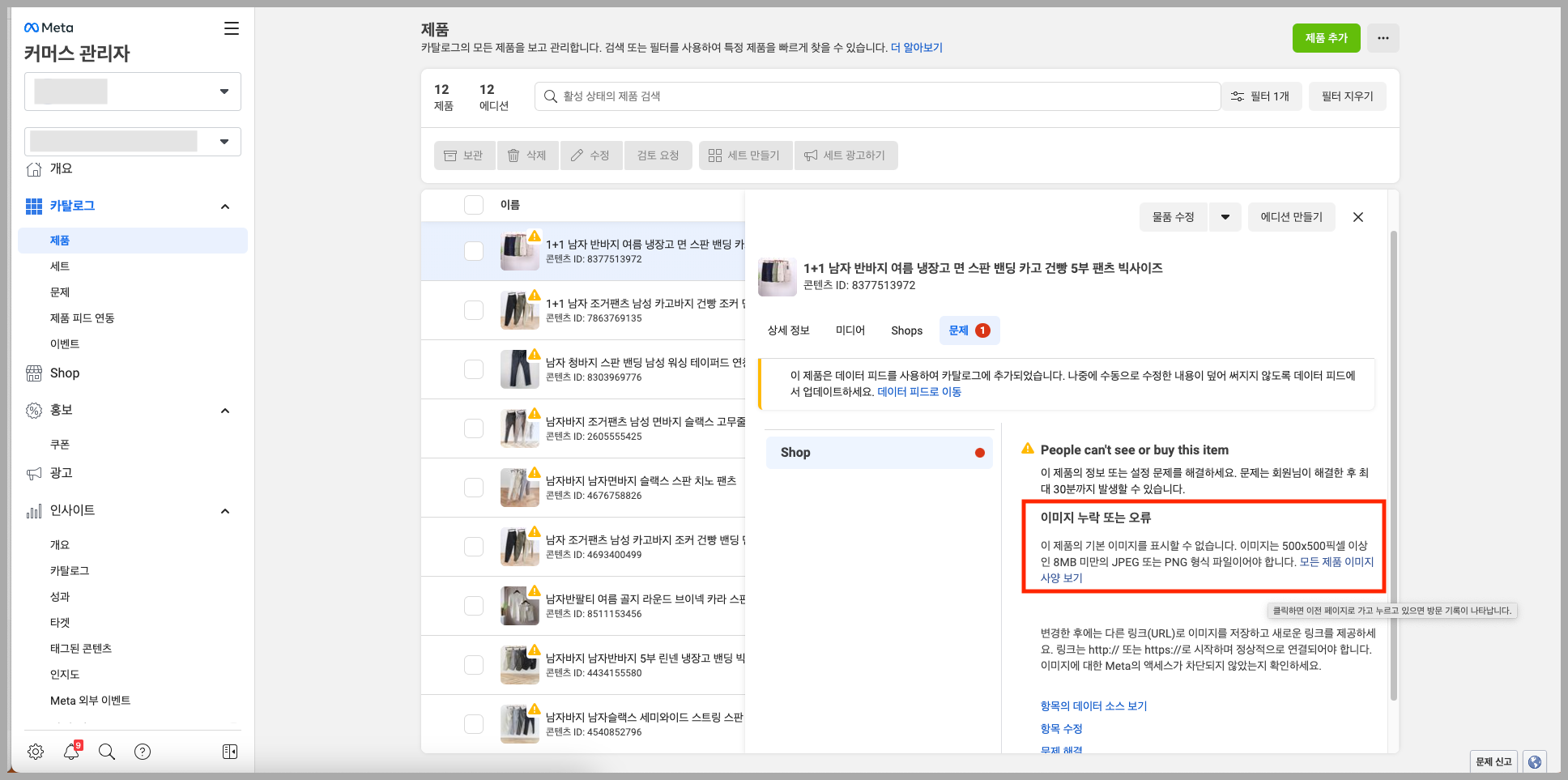Open the 보관 (archive) tool
This screenshot has height=780, width=1568.
[464, 155]
